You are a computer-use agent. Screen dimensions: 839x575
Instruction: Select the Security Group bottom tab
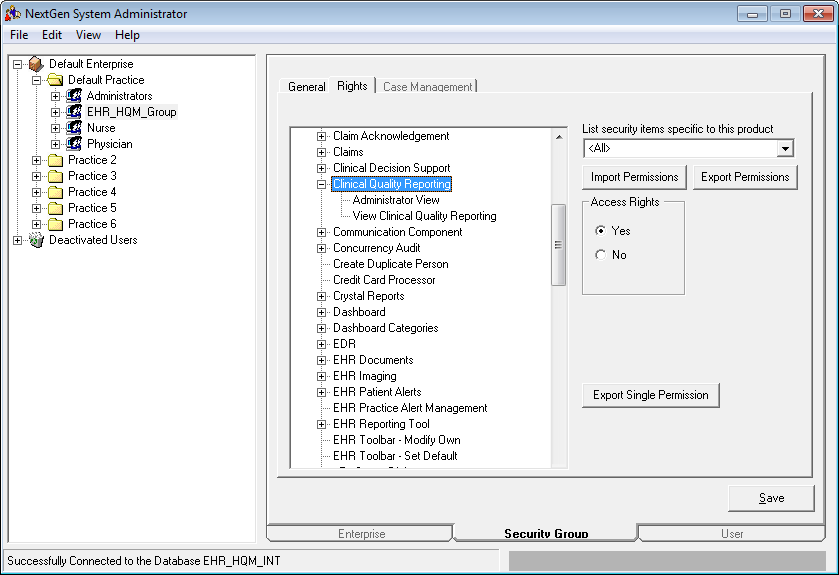546,533
